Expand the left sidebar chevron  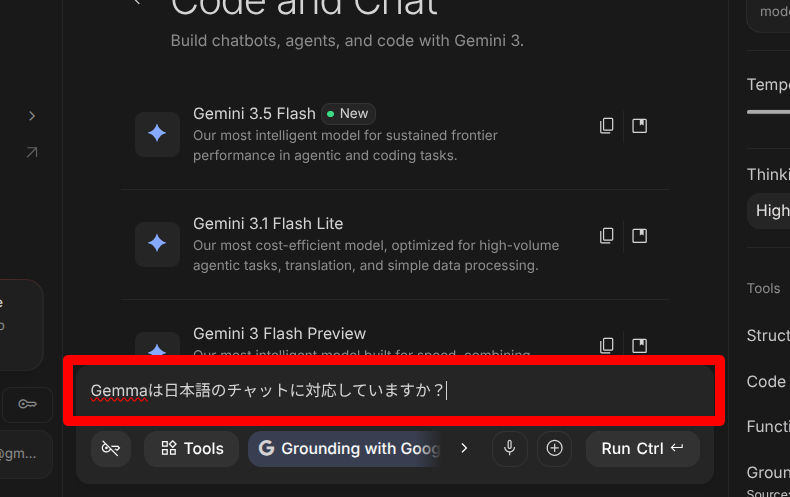coord(32,116)
